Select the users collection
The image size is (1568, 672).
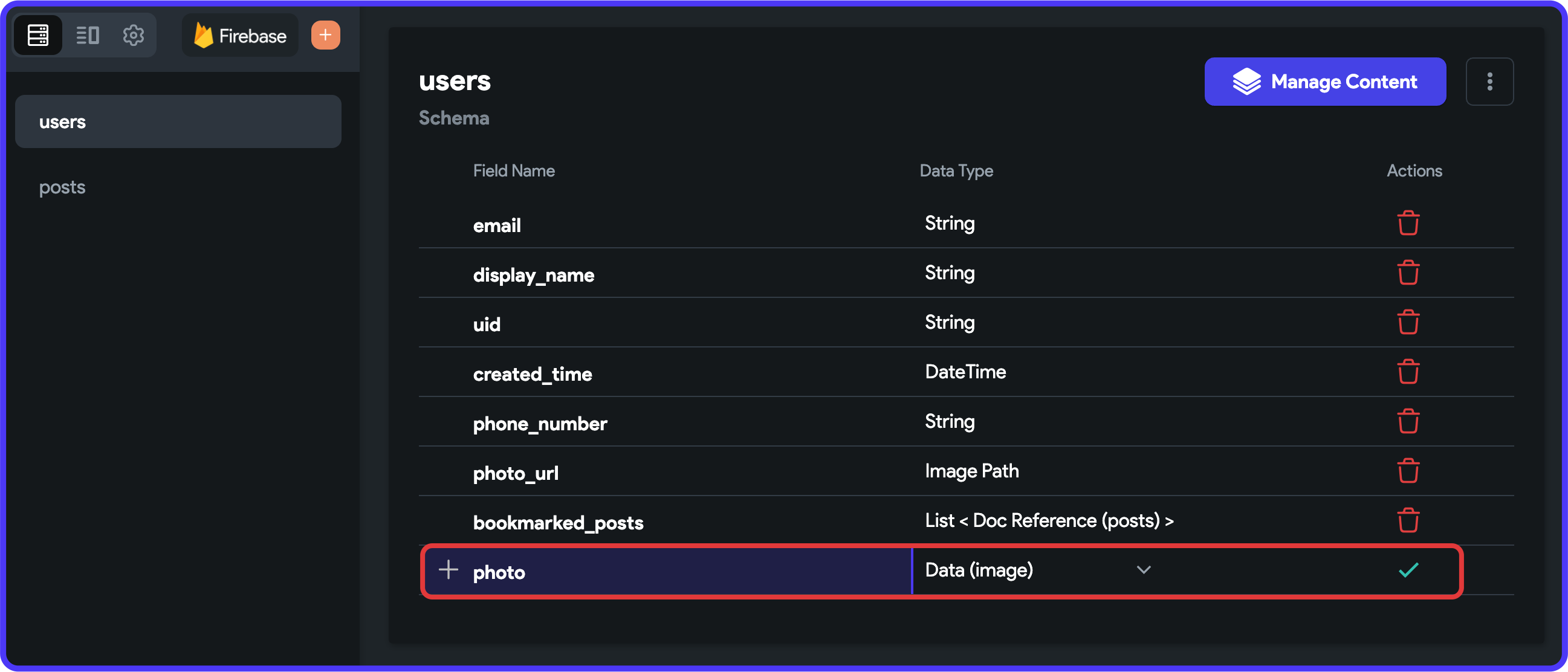click(x=178, y=121)
